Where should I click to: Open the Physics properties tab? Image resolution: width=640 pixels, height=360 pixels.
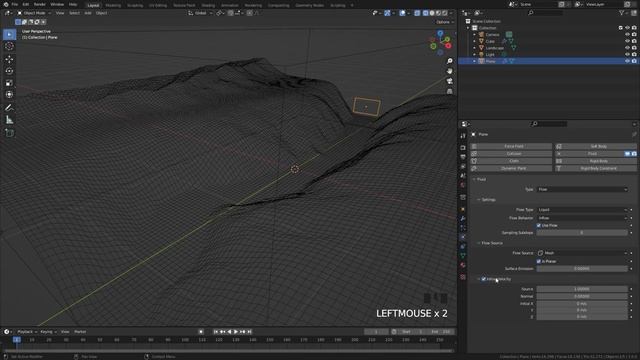pyautogui.click(x=463, y=237)
